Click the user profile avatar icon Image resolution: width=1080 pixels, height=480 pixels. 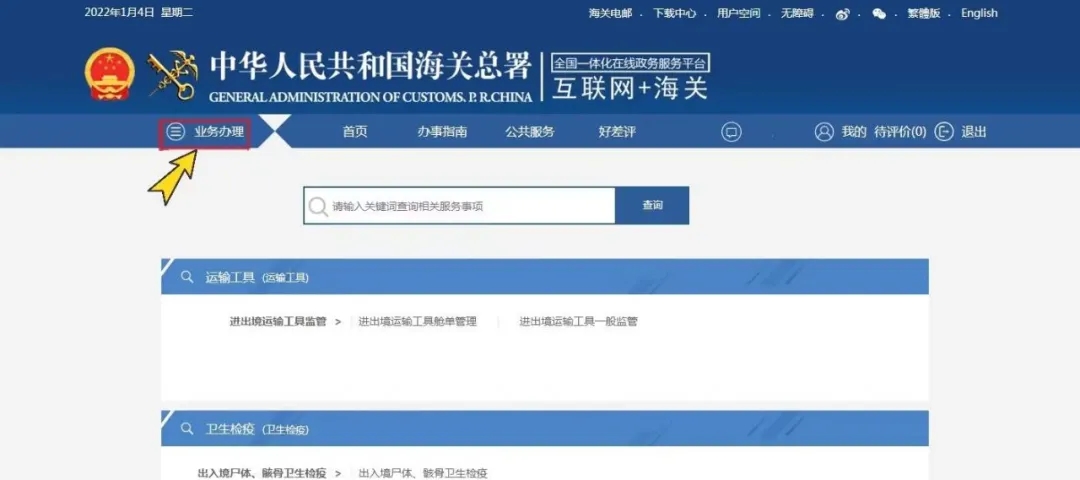824,132
